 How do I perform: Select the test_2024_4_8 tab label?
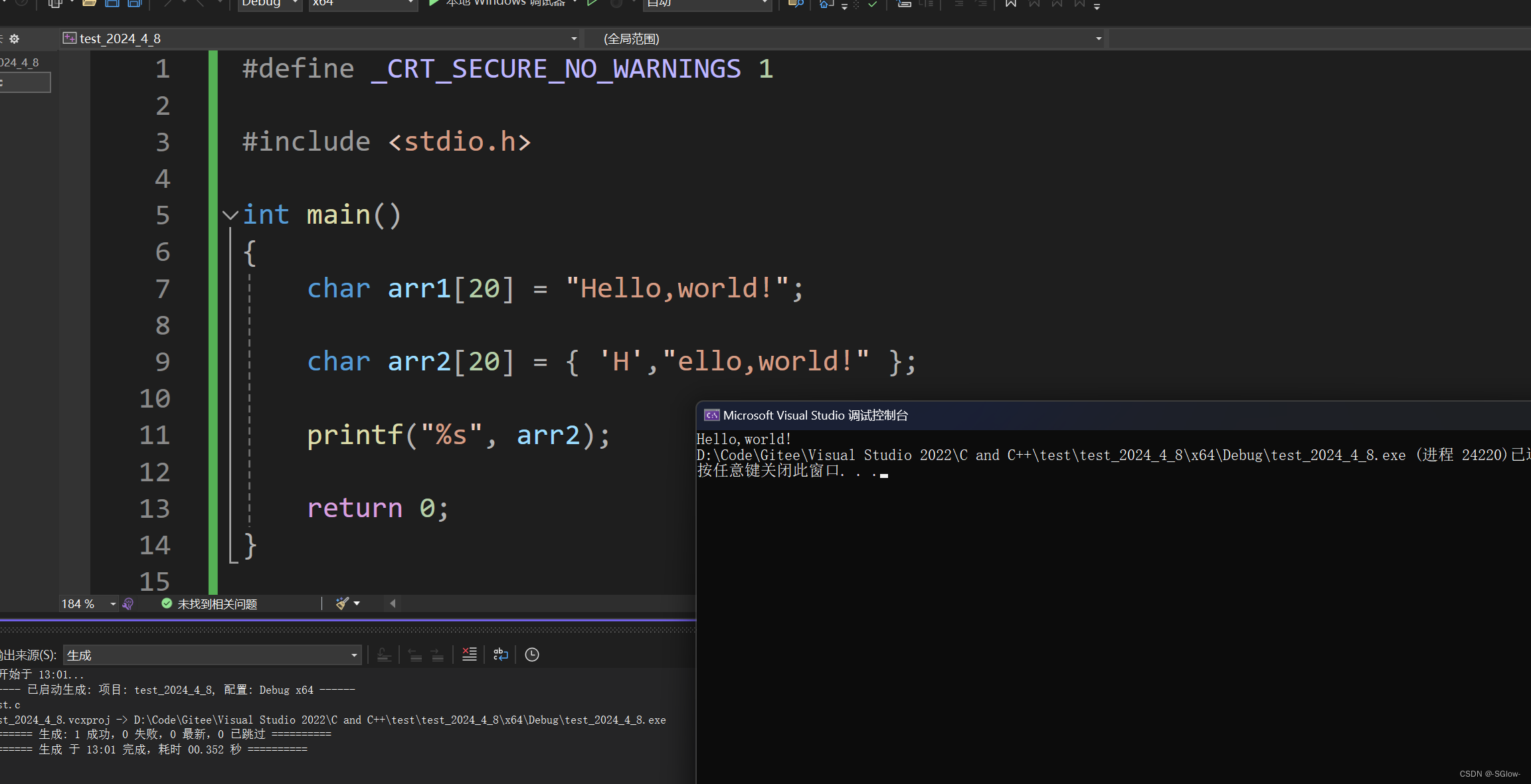[x=120, y=38]
